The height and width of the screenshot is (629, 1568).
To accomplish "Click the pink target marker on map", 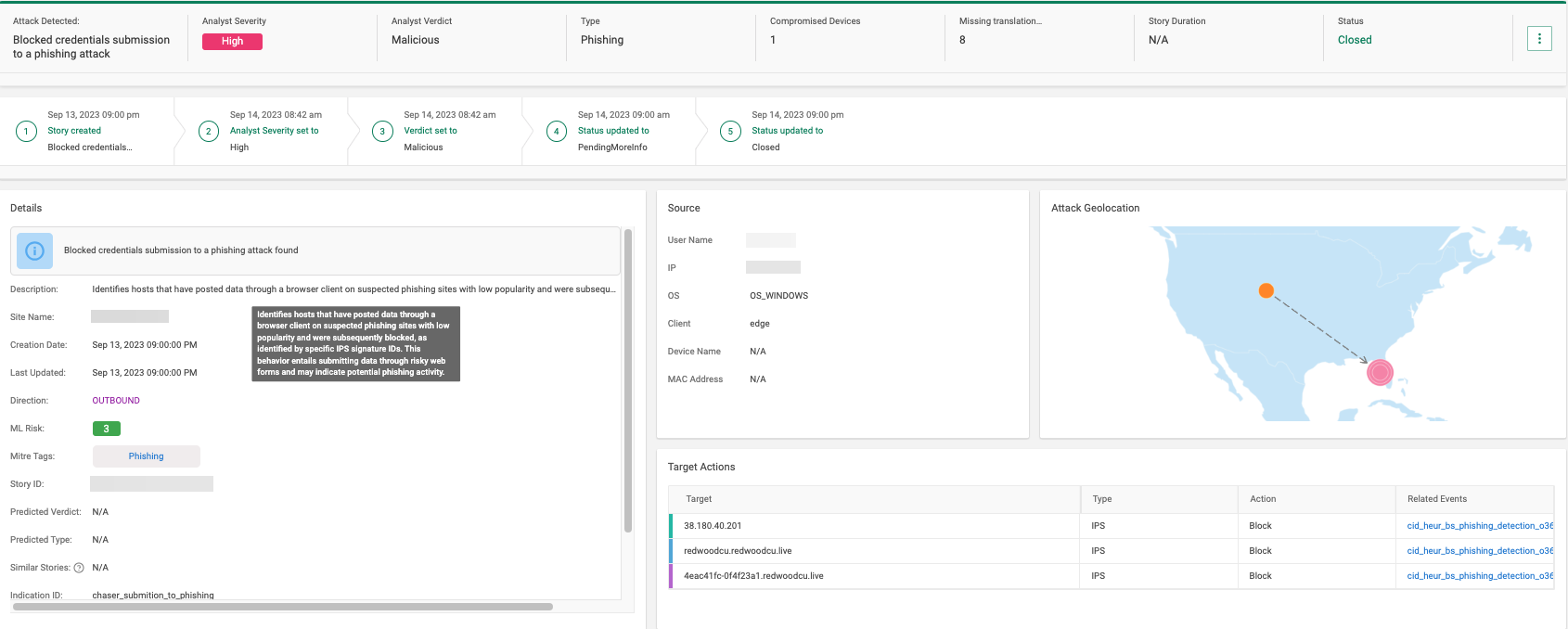I will (x=1380, y=372).
